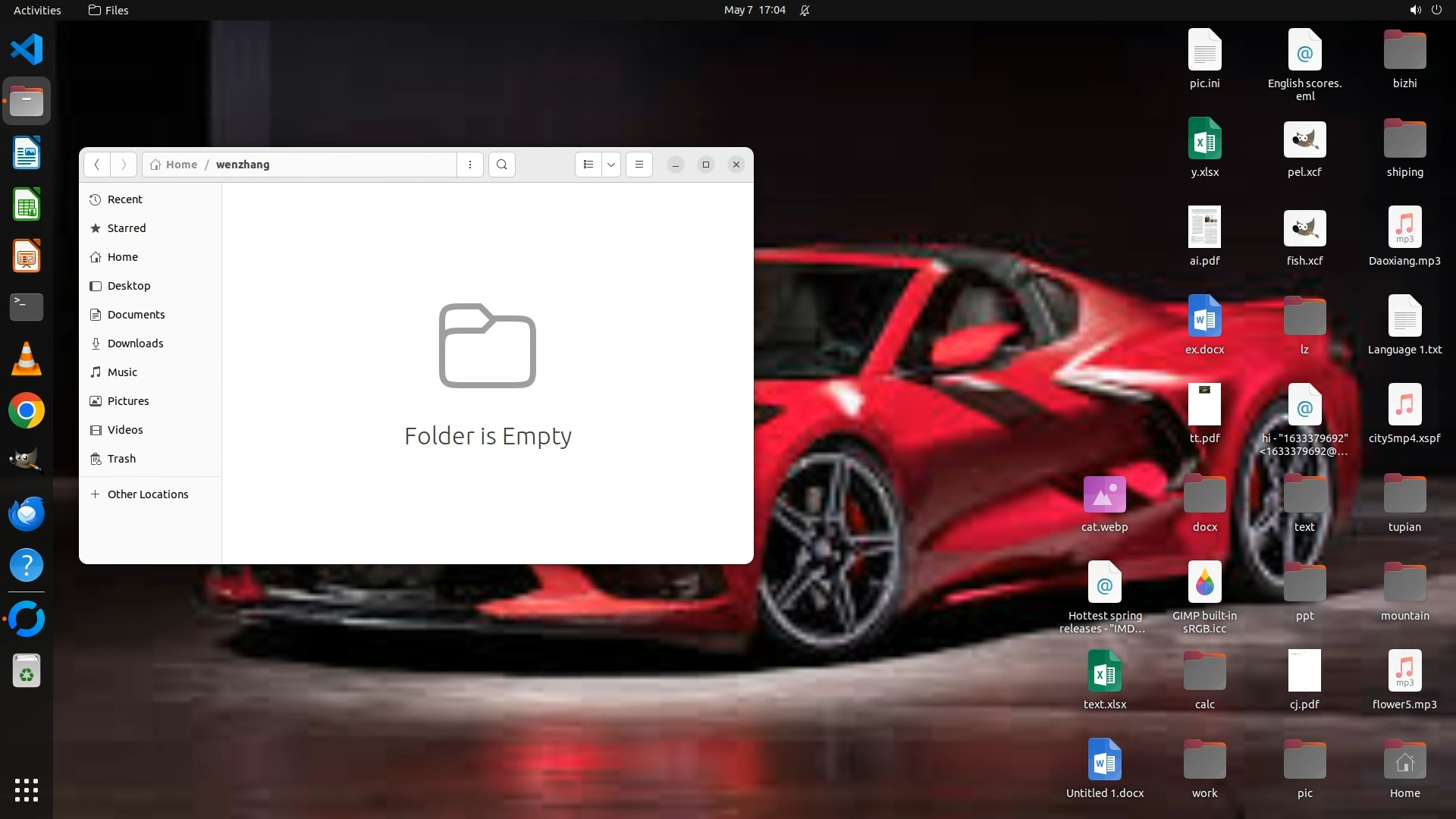This screenshot has width=1456, height=819.
Task: Open the path bar three-dot menu
Action: click(470, 165)
